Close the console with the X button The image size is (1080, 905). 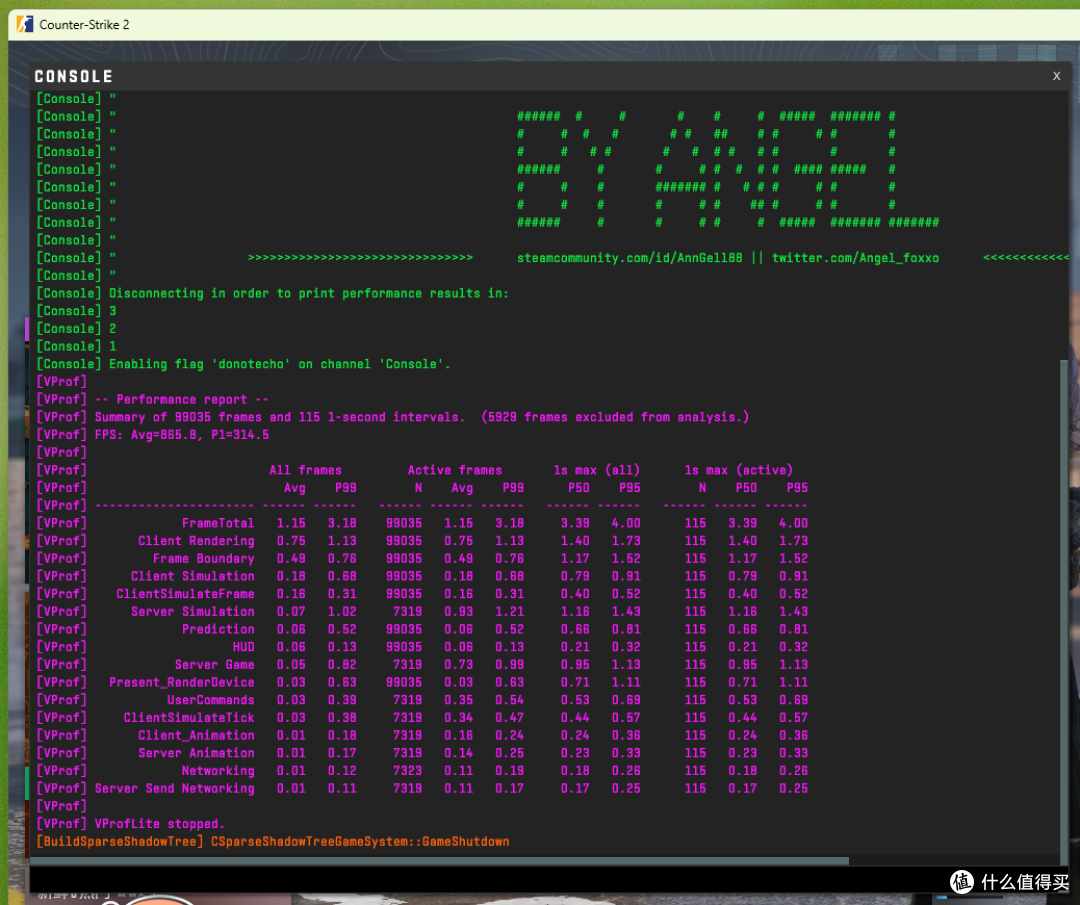pos(1056,76)
